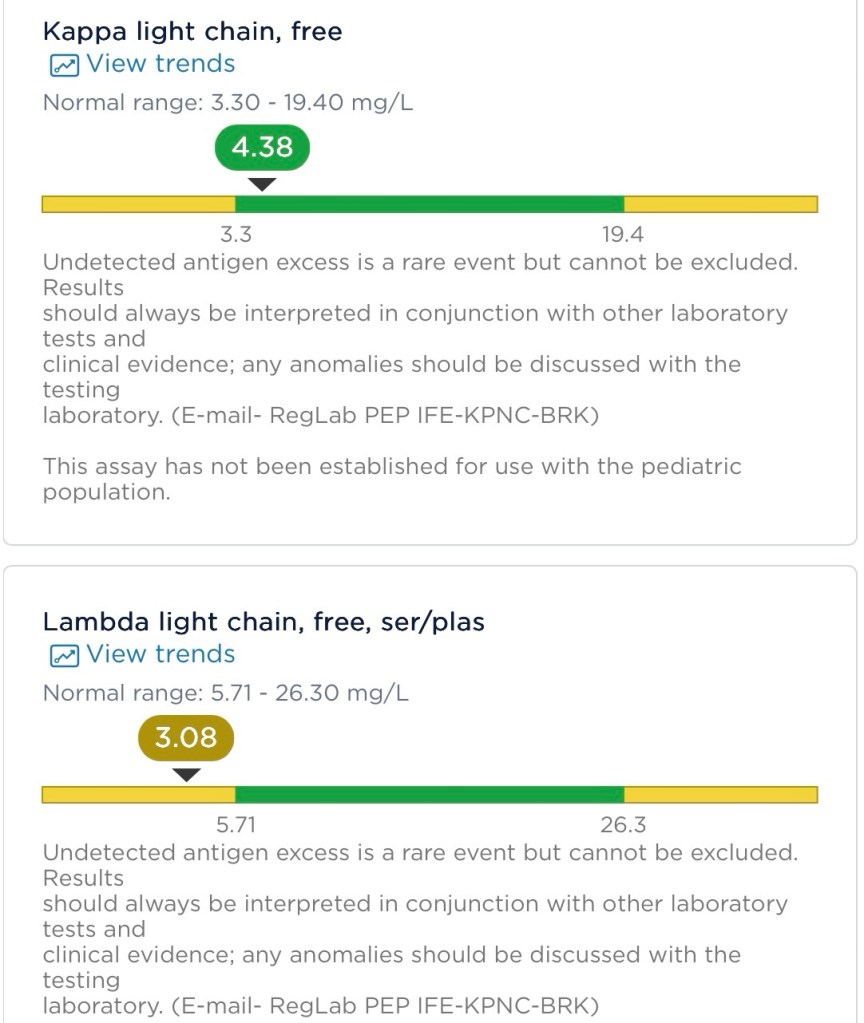The width and height of the screenshot is (864, 1023).
Task: Select the "Kappa light chain, free" heading
Action: point(192,32)
